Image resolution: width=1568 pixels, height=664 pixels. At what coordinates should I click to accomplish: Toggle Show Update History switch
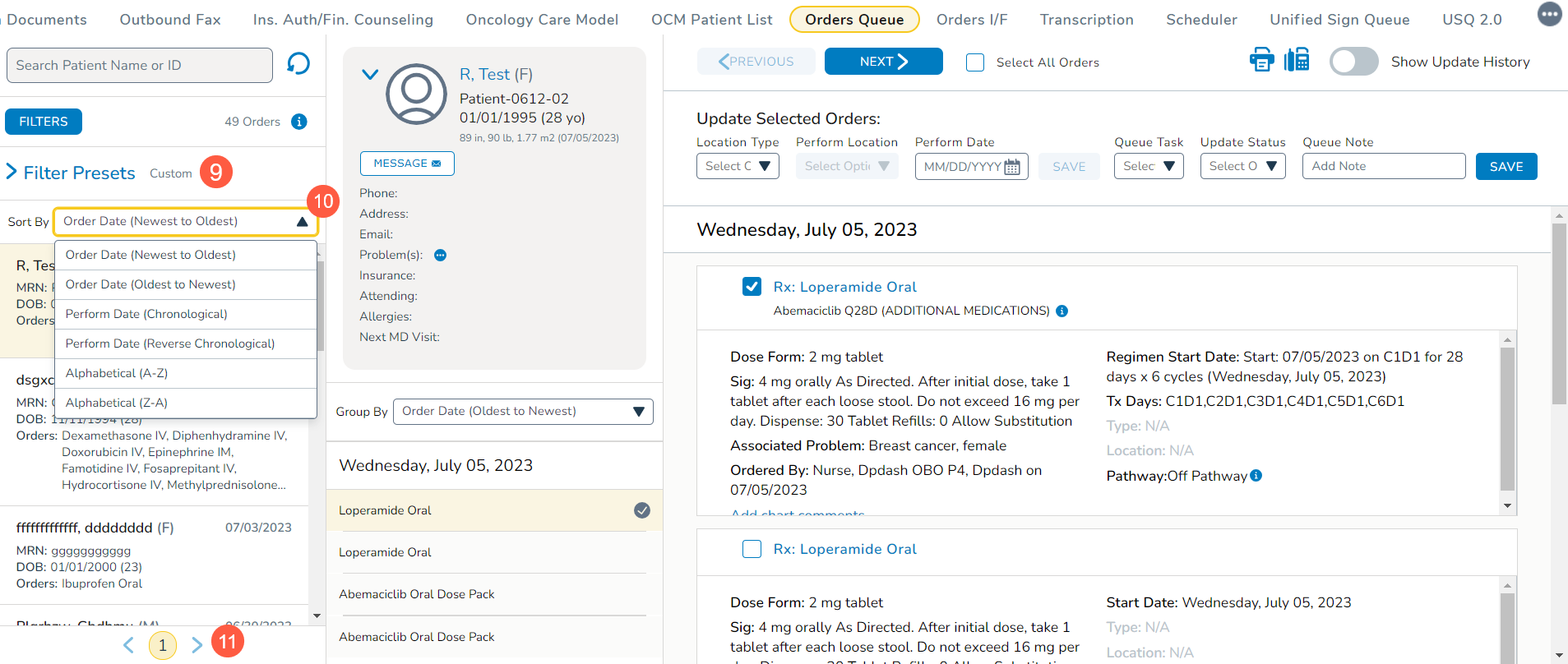(1353, 62)
